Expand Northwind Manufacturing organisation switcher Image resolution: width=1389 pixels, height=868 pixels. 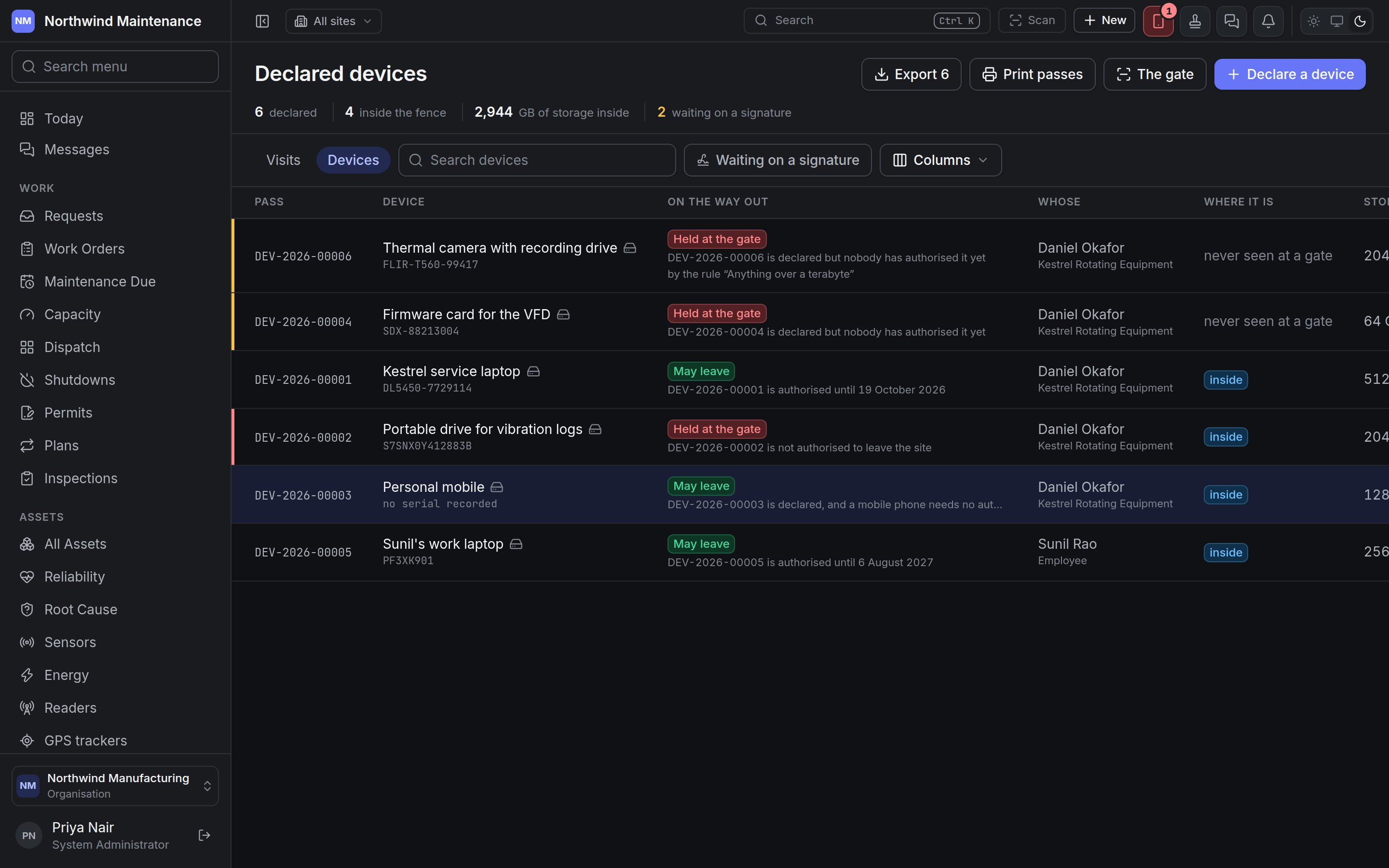(115, 786)
